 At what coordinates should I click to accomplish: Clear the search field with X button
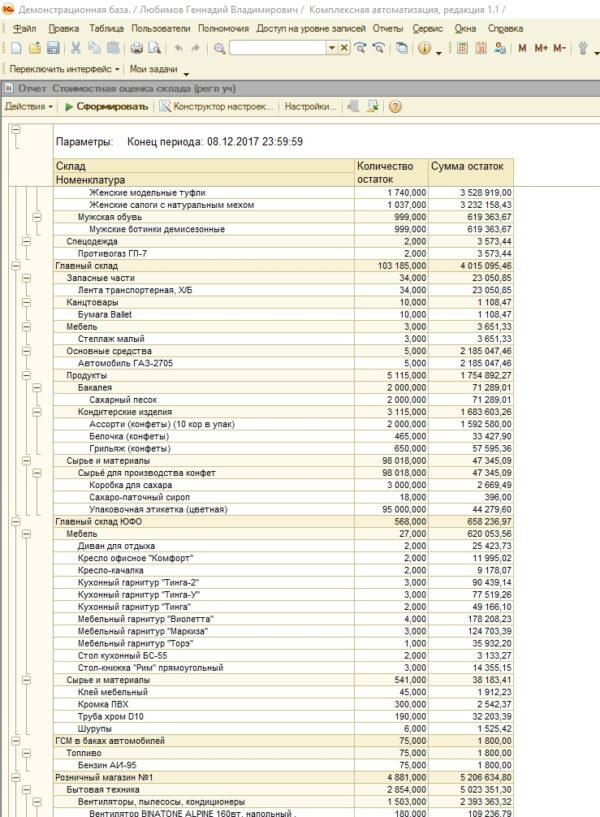344,48
